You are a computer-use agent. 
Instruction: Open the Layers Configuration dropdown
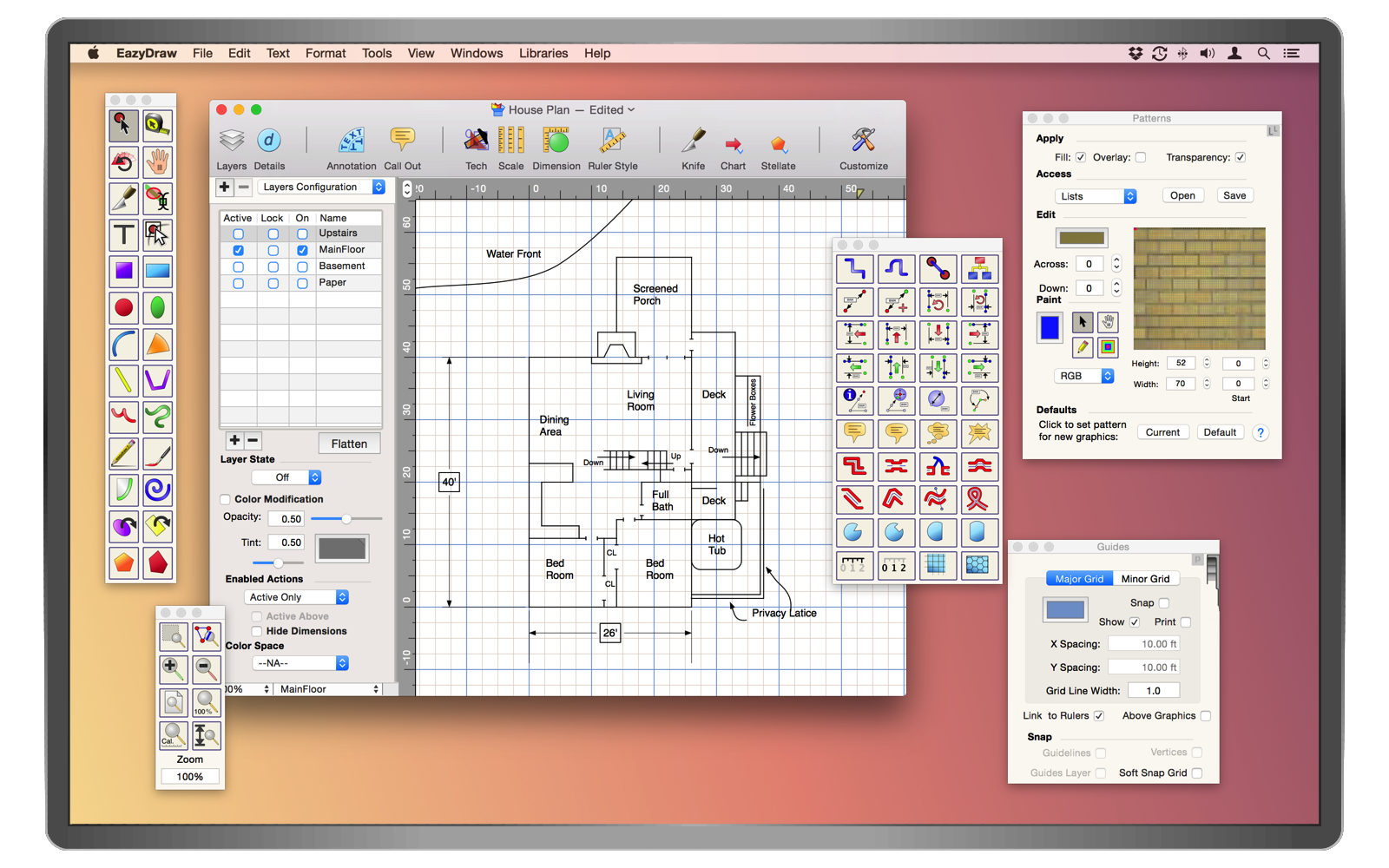[321, 187]
